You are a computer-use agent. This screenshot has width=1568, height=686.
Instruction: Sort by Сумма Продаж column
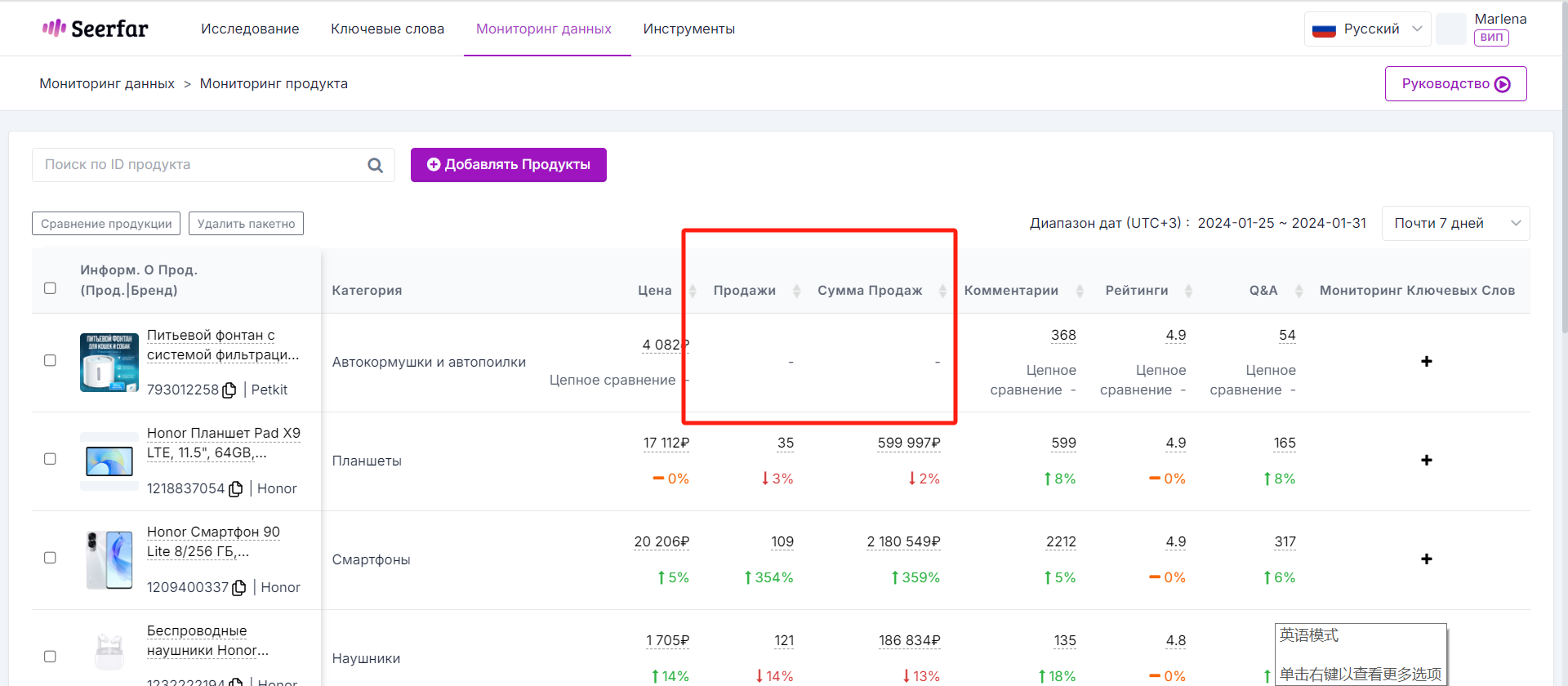942,291
